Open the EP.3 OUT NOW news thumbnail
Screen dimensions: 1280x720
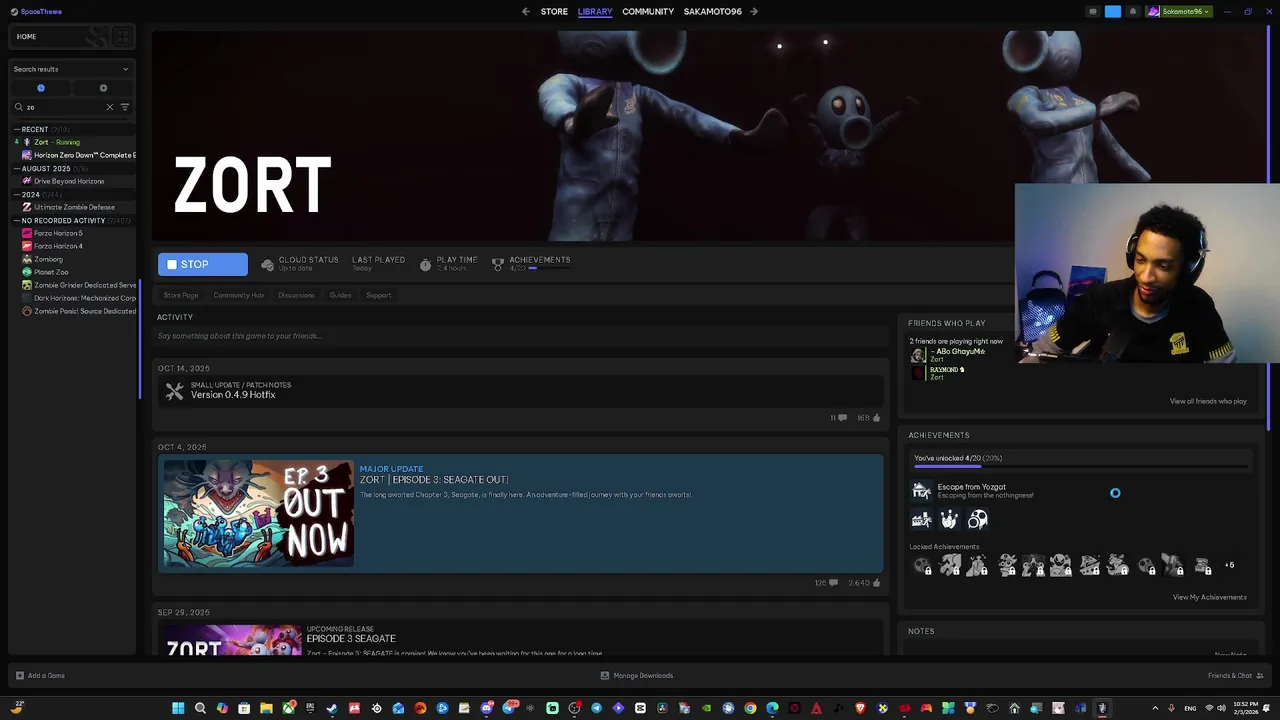tap(258, 514)
